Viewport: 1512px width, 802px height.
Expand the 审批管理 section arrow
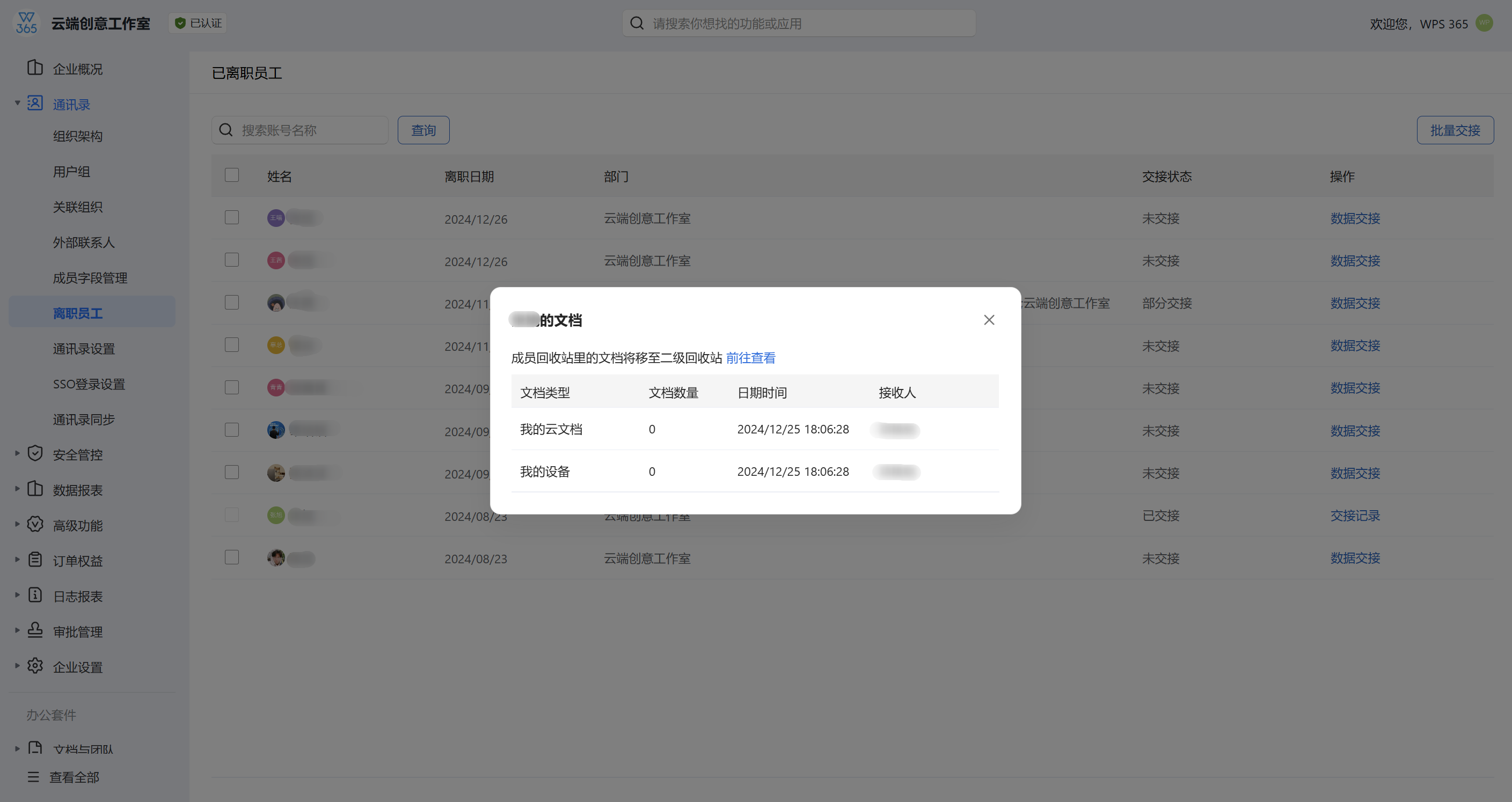coord(17,631)
